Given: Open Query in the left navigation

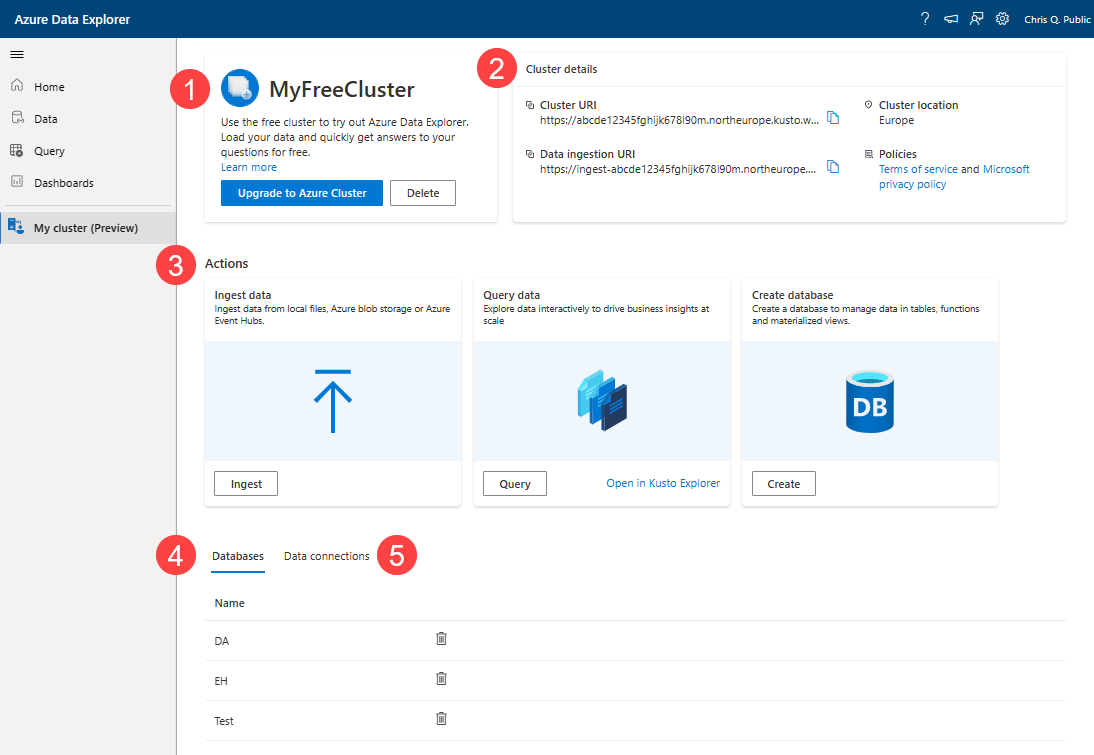Looking at the screenshot, I should (49, 151).
